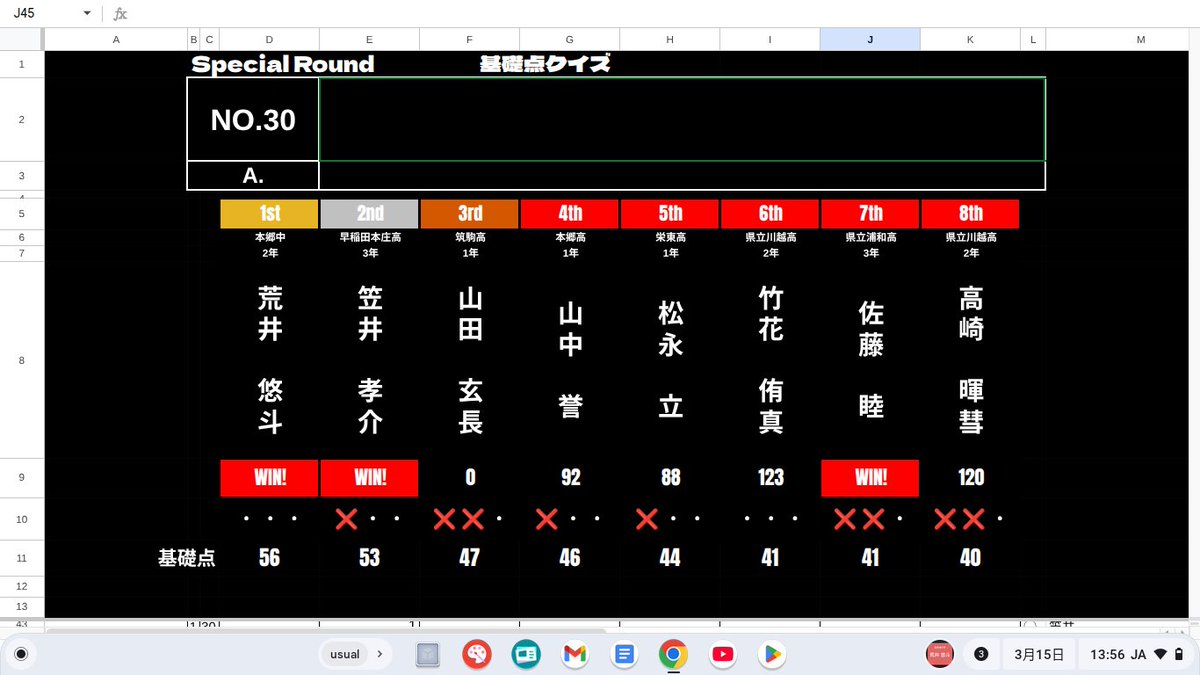Screen dimensions: 1200x675
Task: Select column M header
Action: pyautogui.click(x=1141, y=39)
